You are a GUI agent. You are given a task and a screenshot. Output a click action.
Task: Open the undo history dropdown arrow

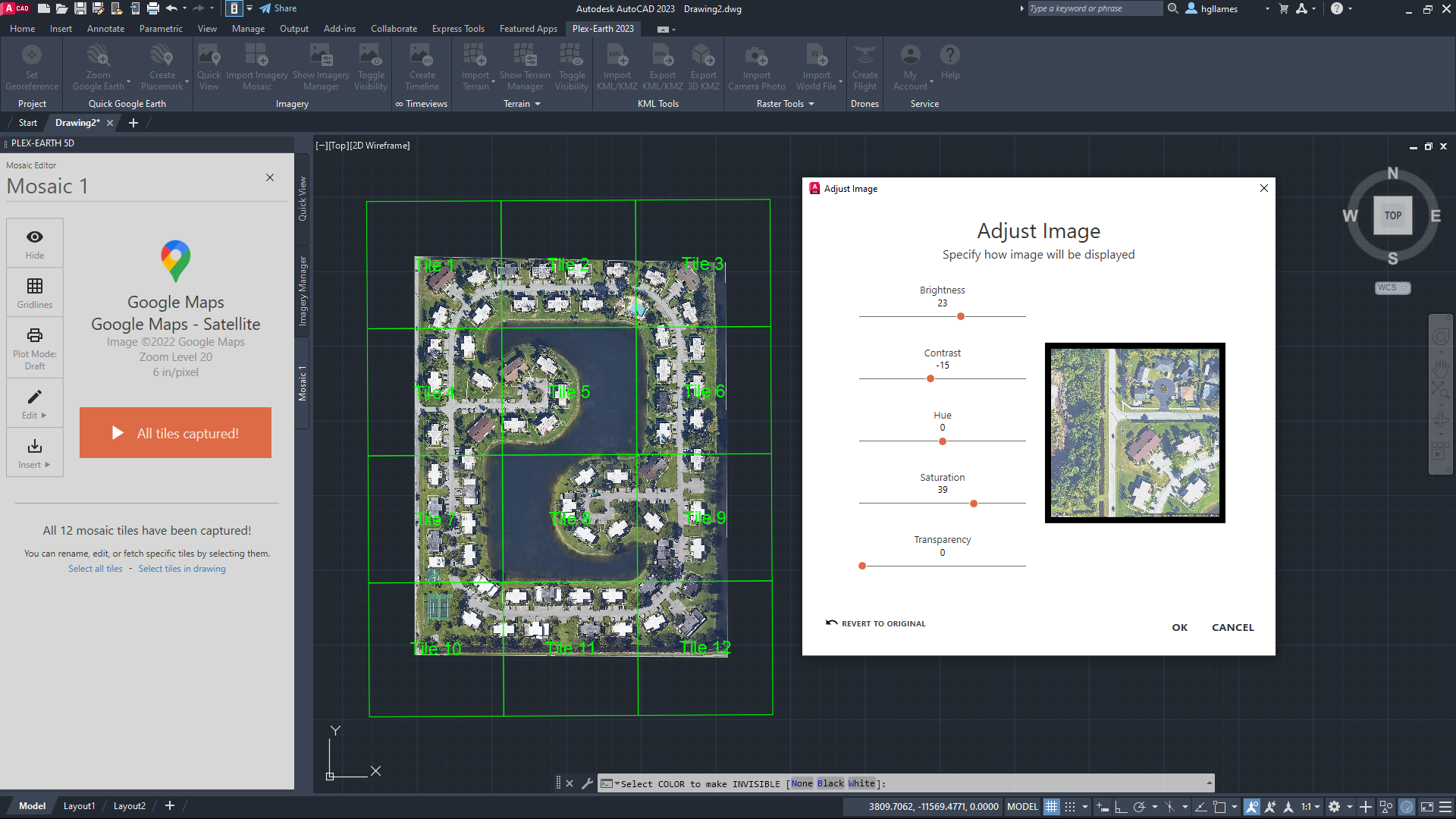click(186, 8)
